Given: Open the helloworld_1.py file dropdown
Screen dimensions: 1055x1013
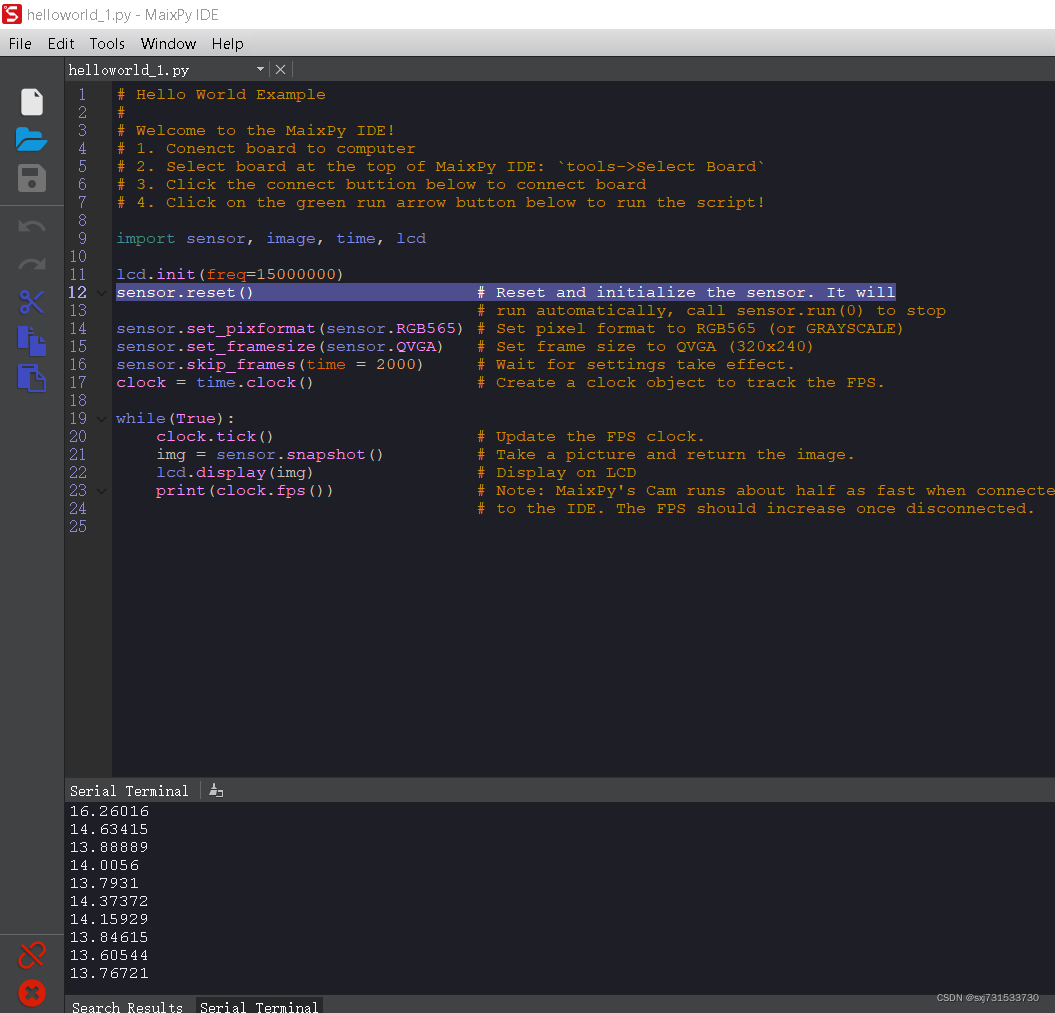Looking at the screenshot, I should pos(260,69).
